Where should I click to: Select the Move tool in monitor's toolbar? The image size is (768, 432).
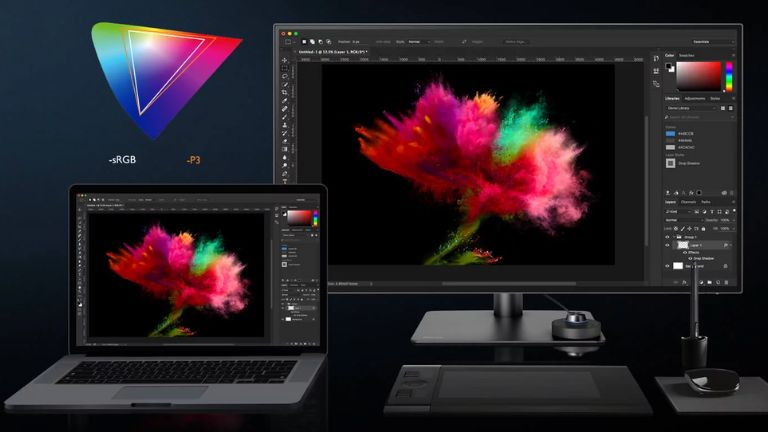click(x=285, y=60)
